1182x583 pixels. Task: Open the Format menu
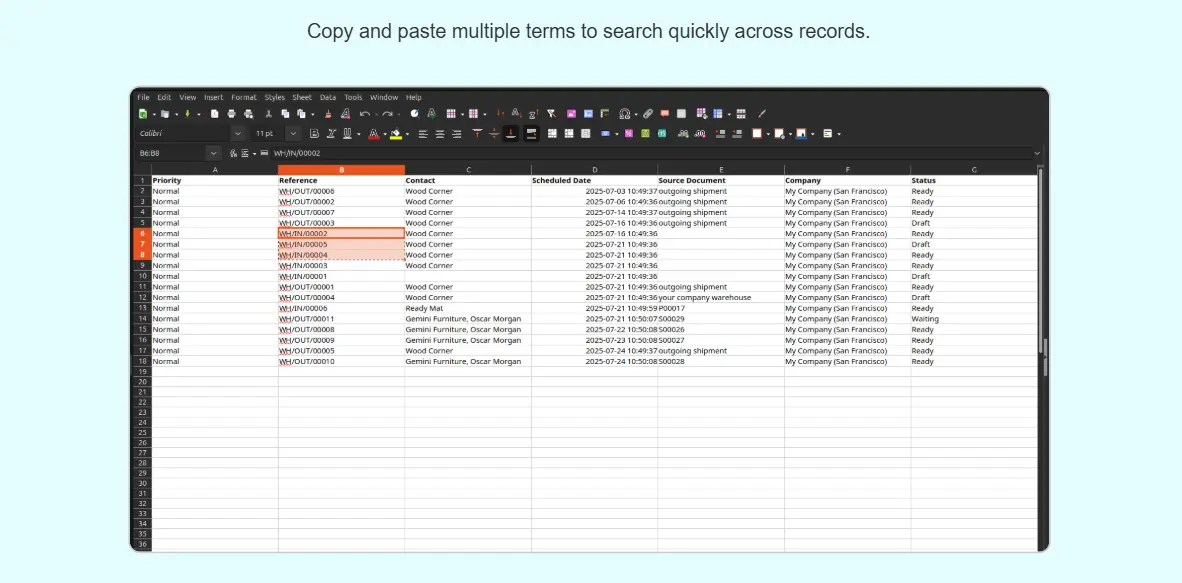click(x=244, y=98)
